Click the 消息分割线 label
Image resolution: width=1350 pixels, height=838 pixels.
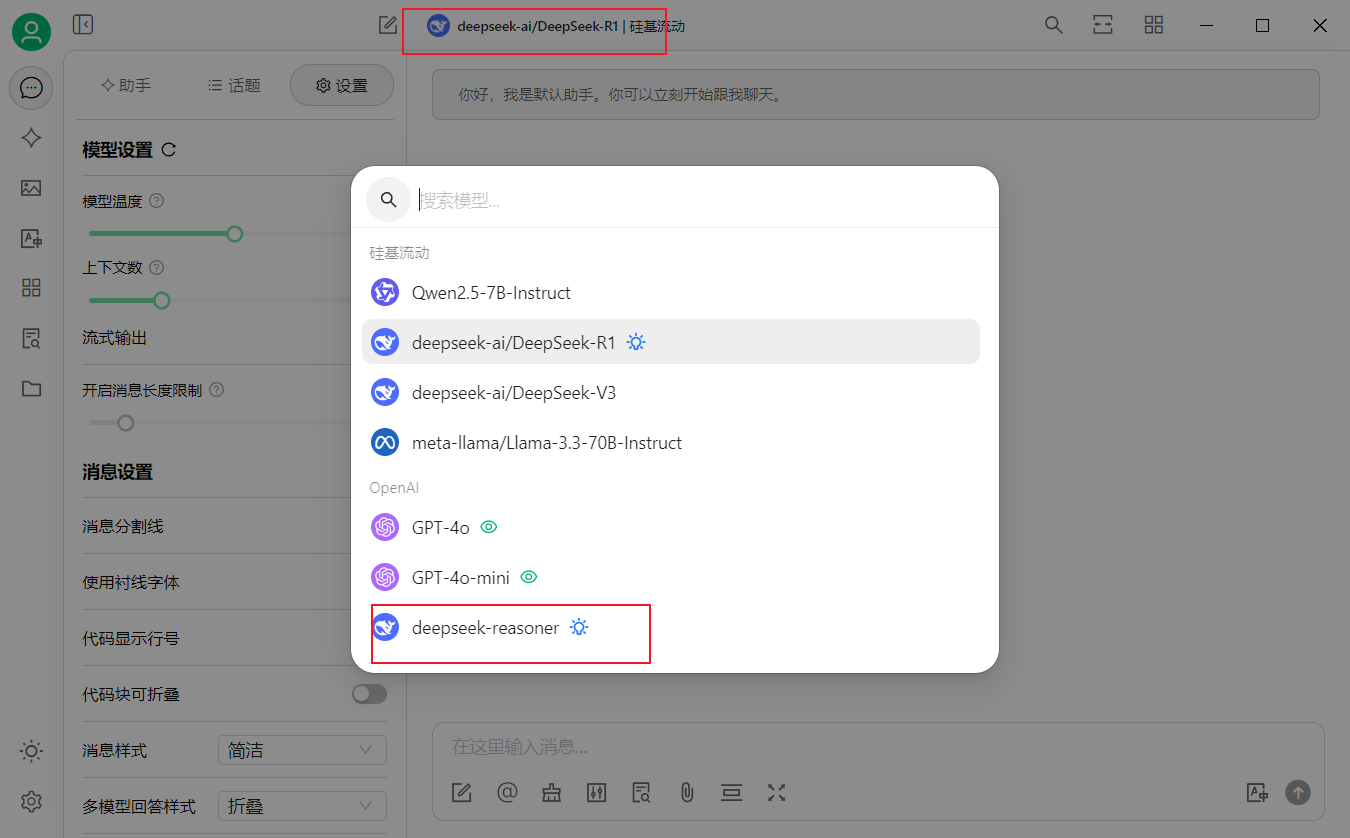coord(122,526)
